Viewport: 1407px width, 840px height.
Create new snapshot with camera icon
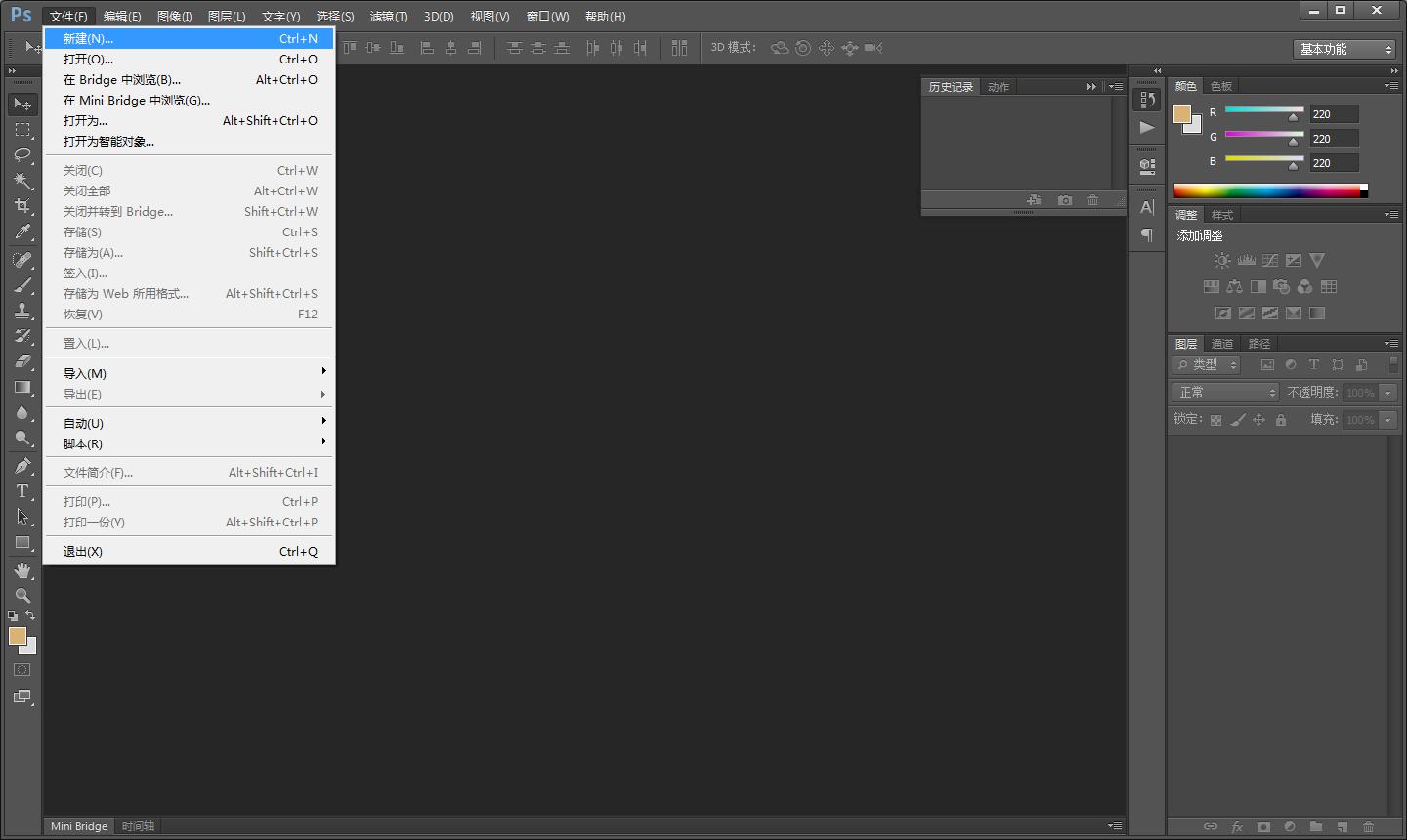pos(1065,200)
